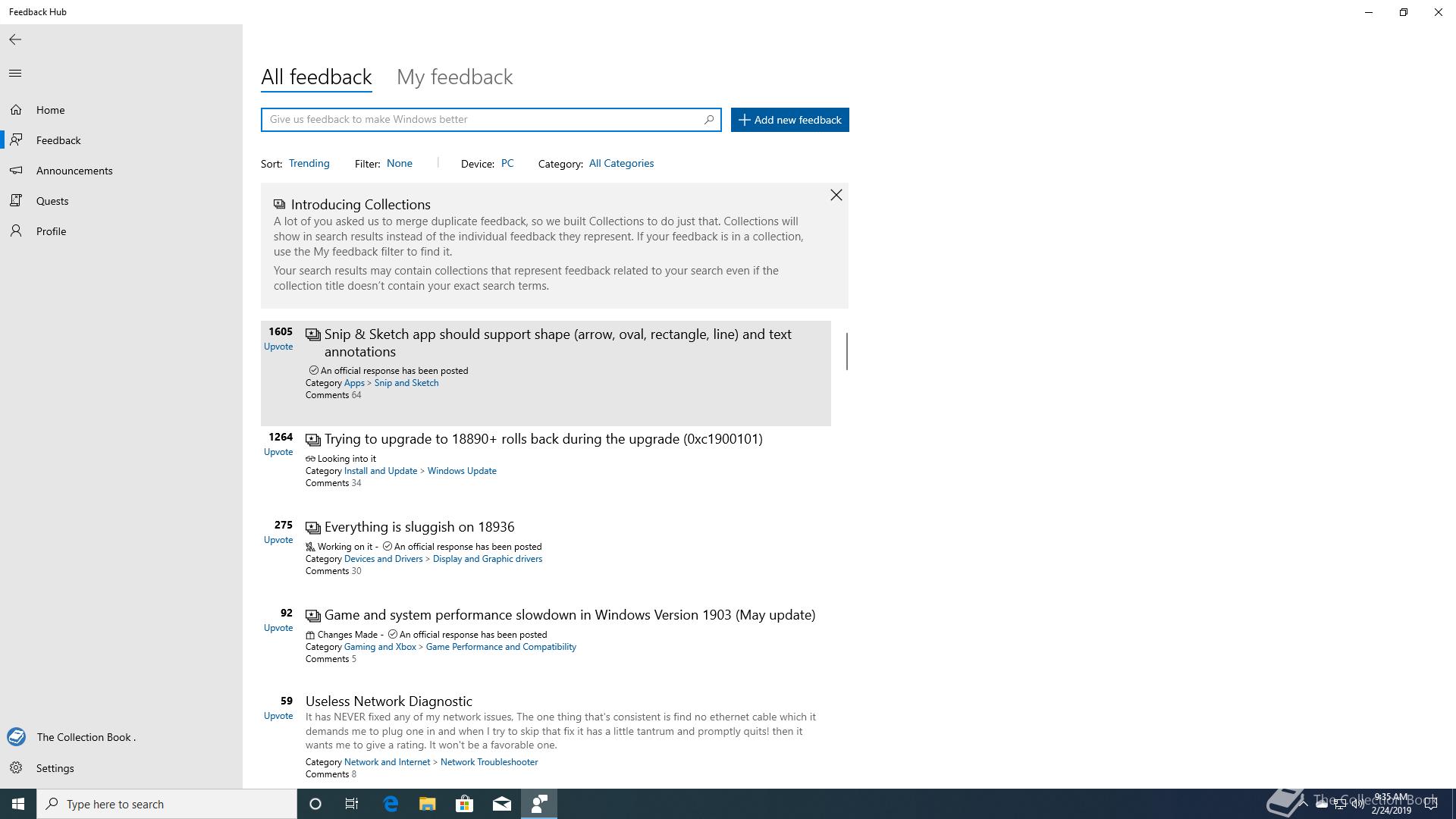Open Task View on the taskbar
The width and height of the screenshot is (1456, 819).
tap(352, 804)
